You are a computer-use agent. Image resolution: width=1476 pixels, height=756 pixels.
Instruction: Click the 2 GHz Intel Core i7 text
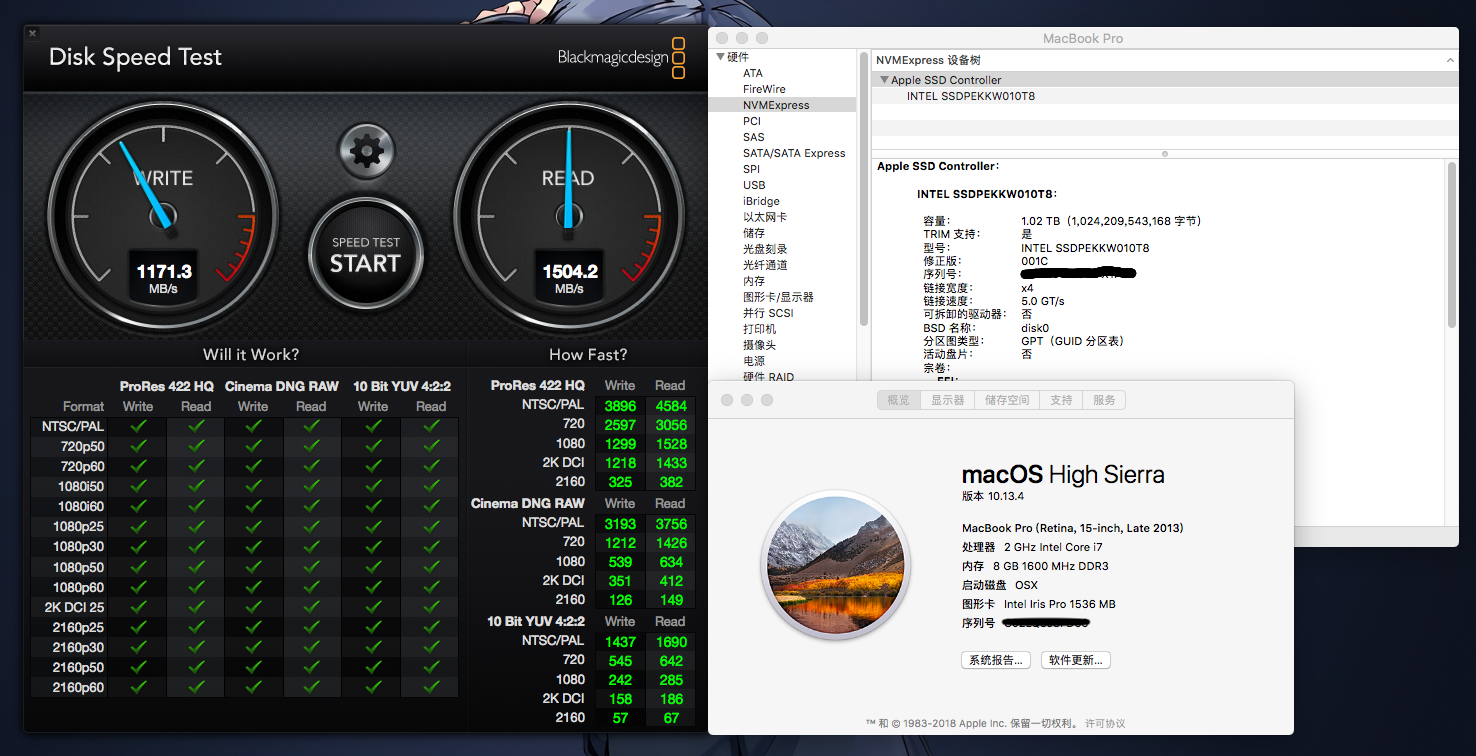click(x=1053, y=547)
